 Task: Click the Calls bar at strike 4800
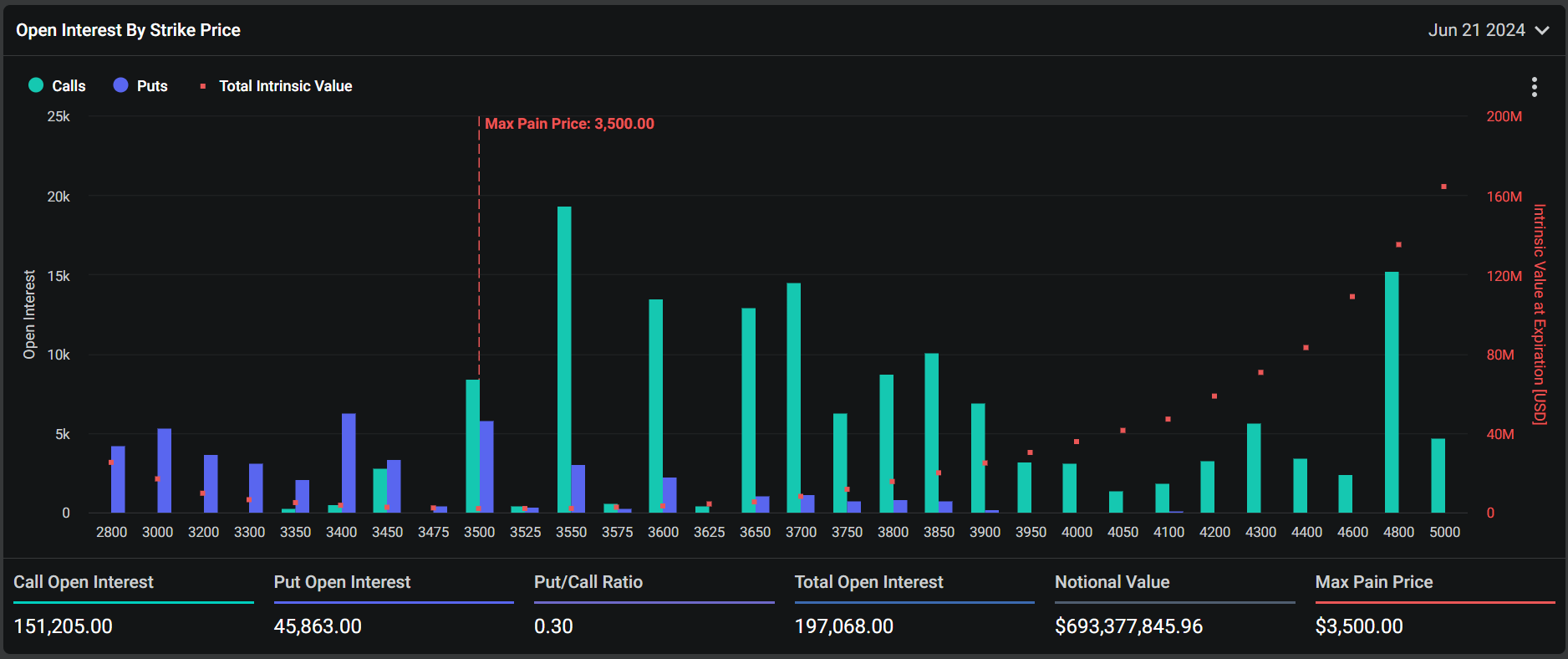coord(1392,391)
